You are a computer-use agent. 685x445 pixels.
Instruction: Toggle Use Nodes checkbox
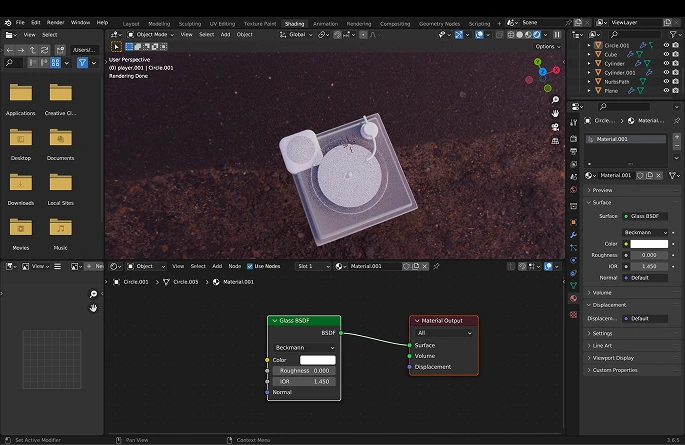tap(250, 266)
